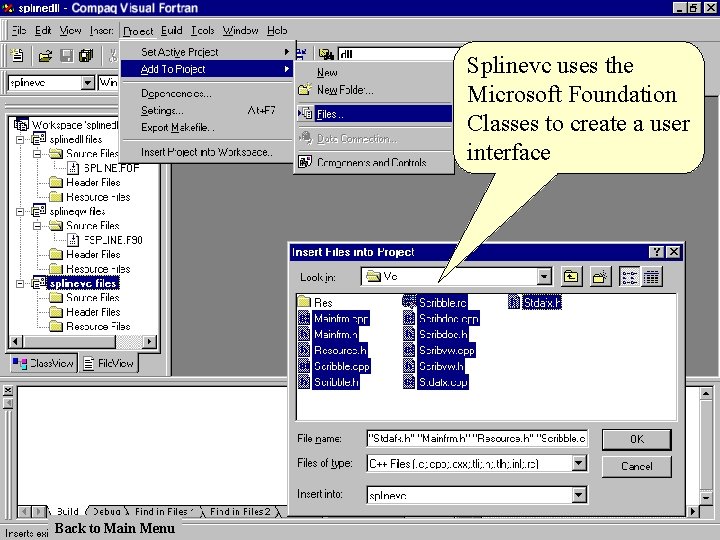Open the Look in folder dropdown
Image resolution: width=720 pixels, height=540 pixels.
(544, 277)
